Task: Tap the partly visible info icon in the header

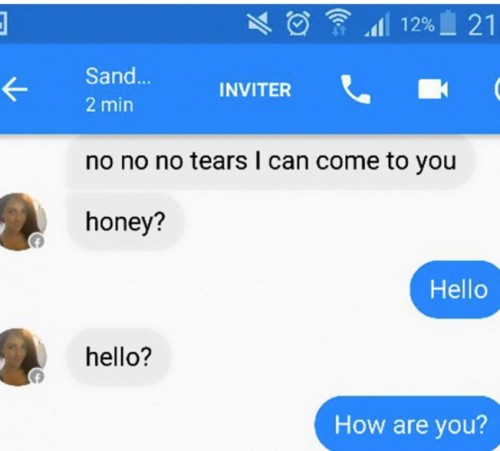Action: click(497, 89)
